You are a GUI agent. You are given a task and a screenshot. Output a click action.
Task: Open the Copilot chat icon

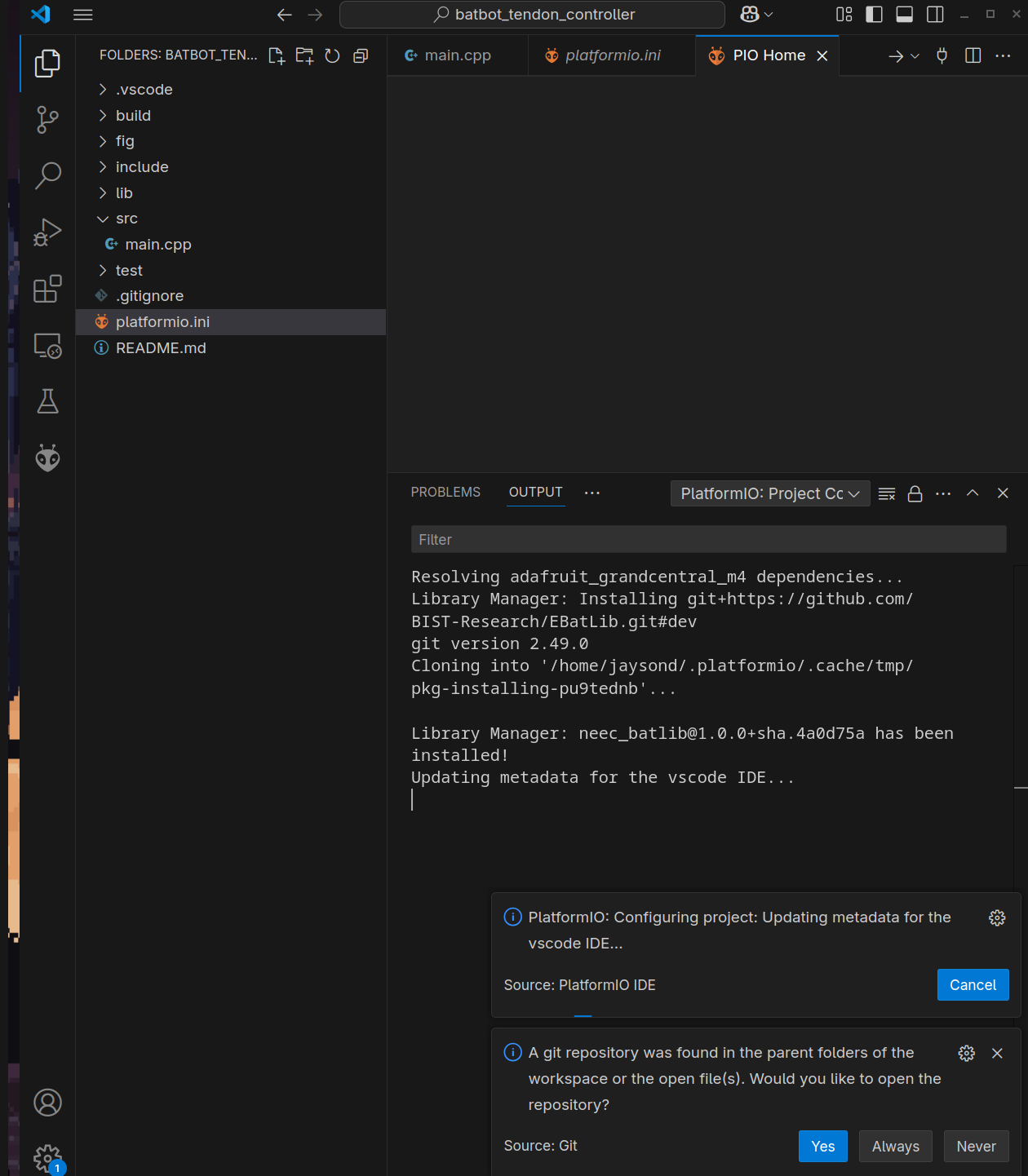[x=750, y=15]
